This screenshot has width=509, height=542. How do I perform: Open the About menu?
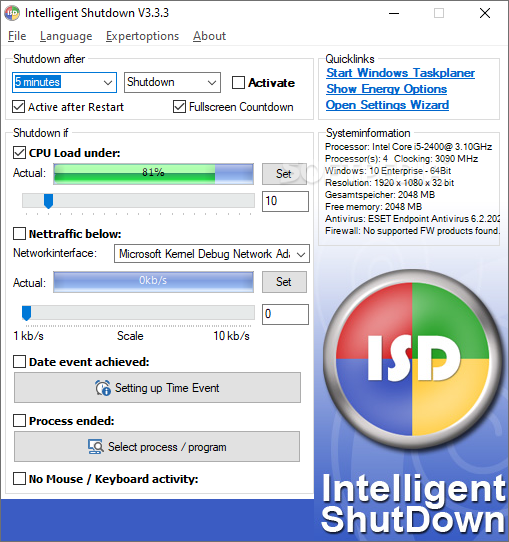tap(209, 36)
